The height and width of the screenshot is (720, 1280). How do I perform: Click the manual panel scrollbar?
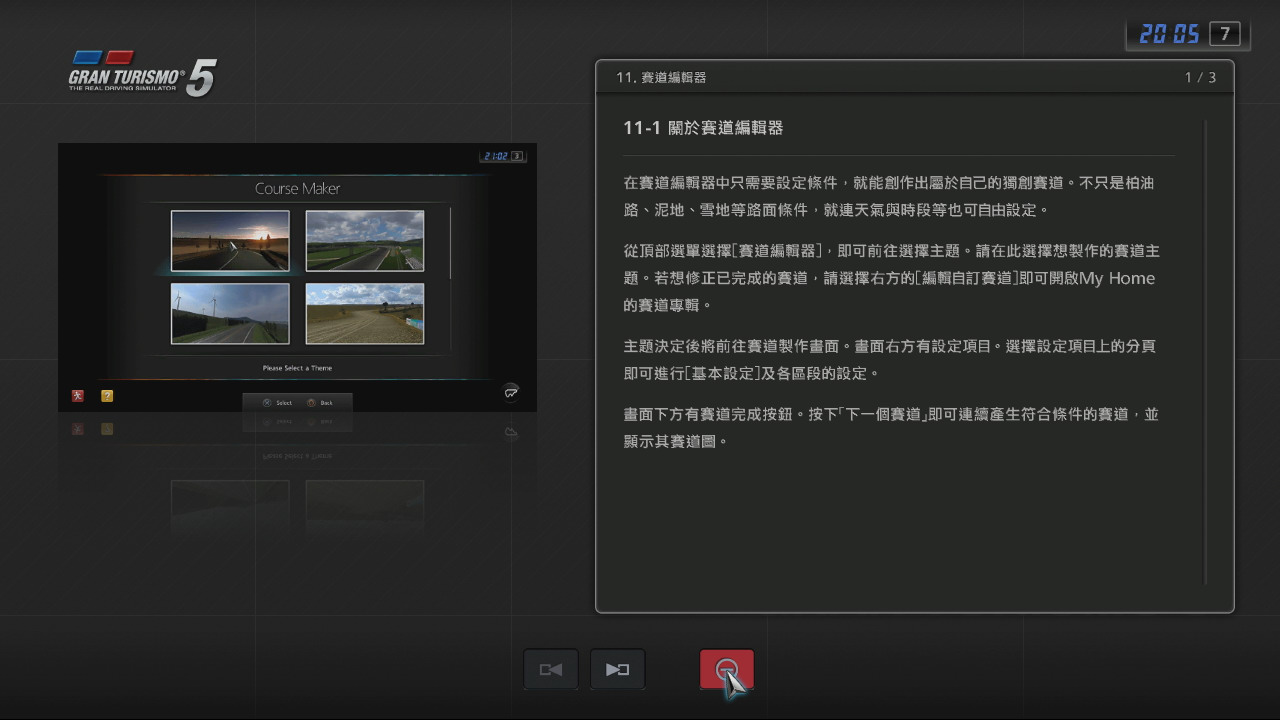tap(1206, 350)
